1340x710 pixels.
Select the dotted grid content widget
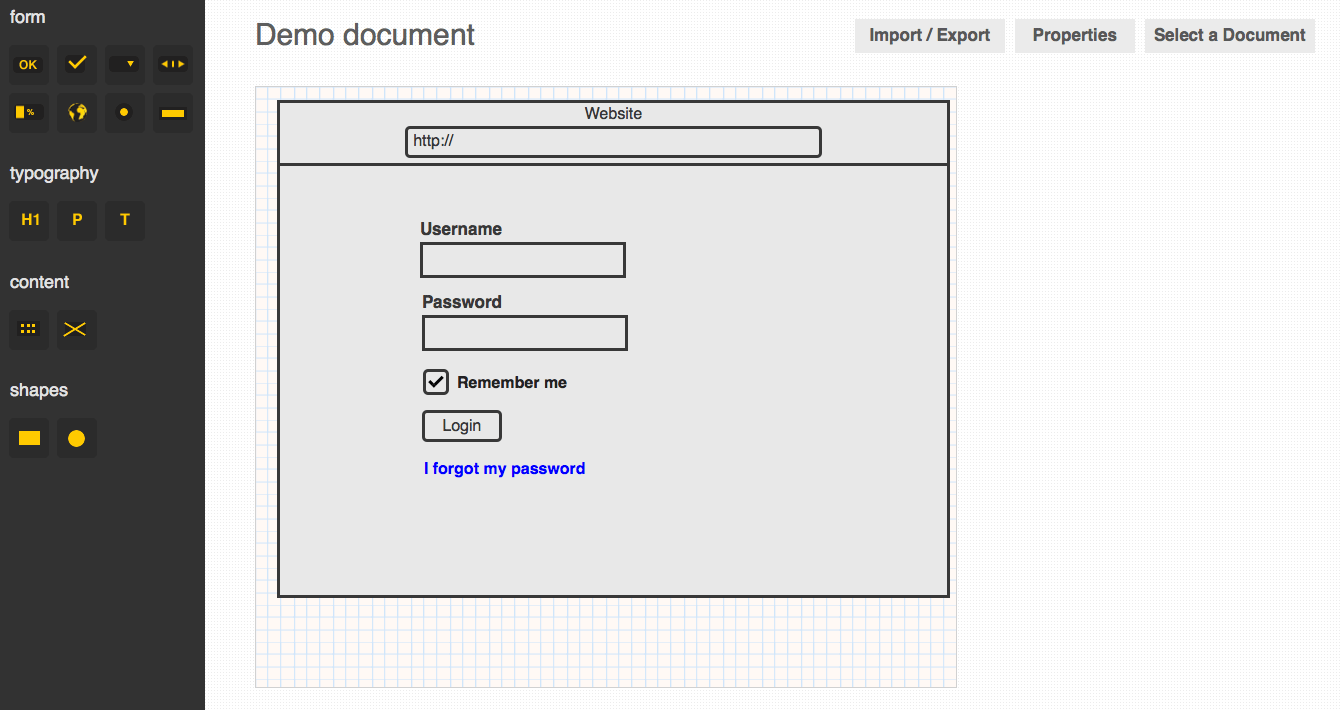point(29,329)
